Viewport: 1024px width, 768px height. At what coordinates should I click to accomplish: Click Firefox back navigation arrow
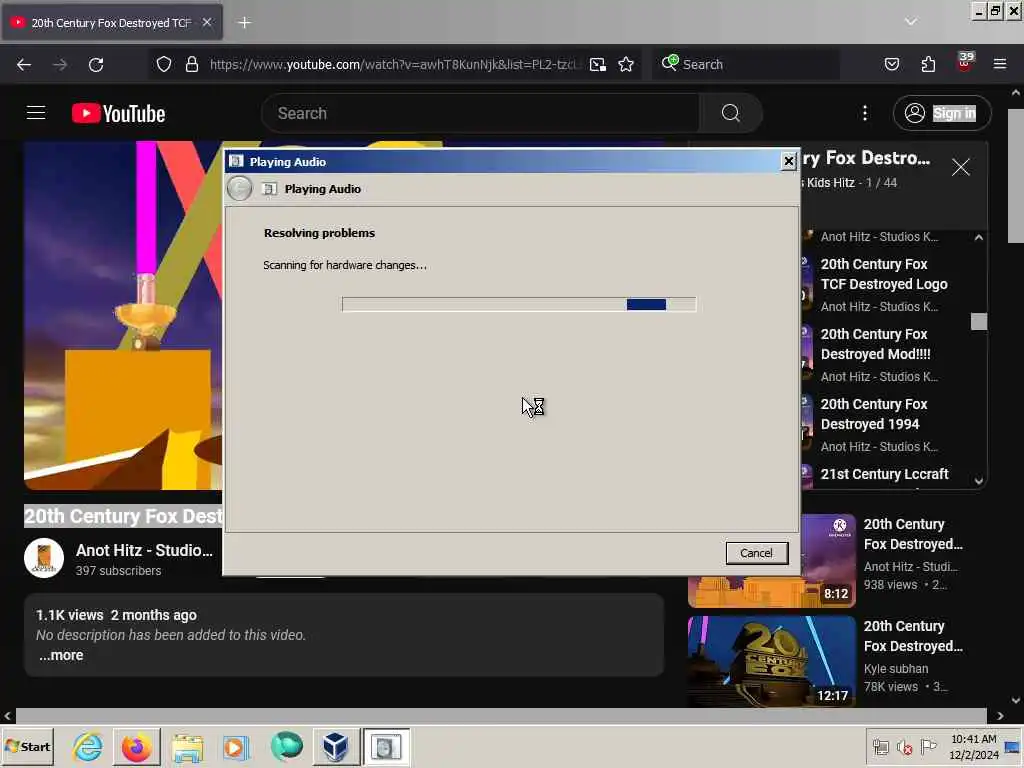24,65
